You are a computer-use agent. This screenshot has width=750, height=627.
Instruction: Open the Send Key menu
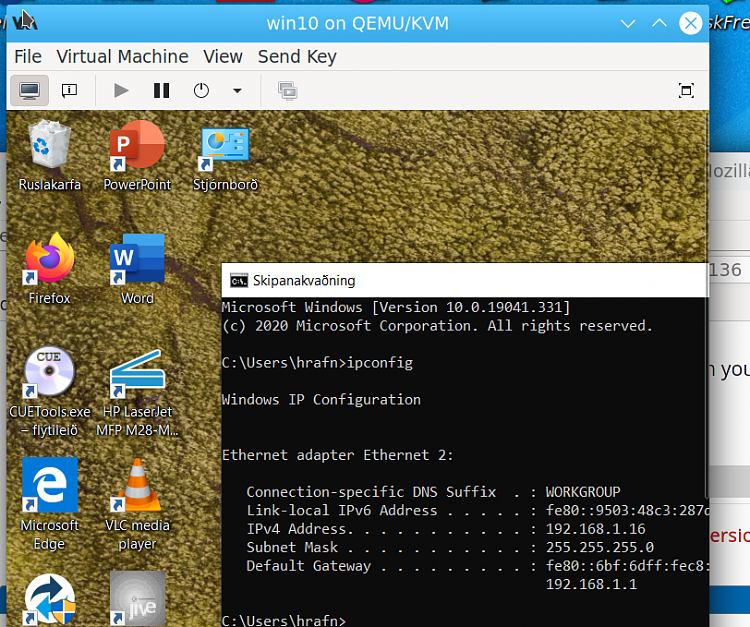coord(297,57)
